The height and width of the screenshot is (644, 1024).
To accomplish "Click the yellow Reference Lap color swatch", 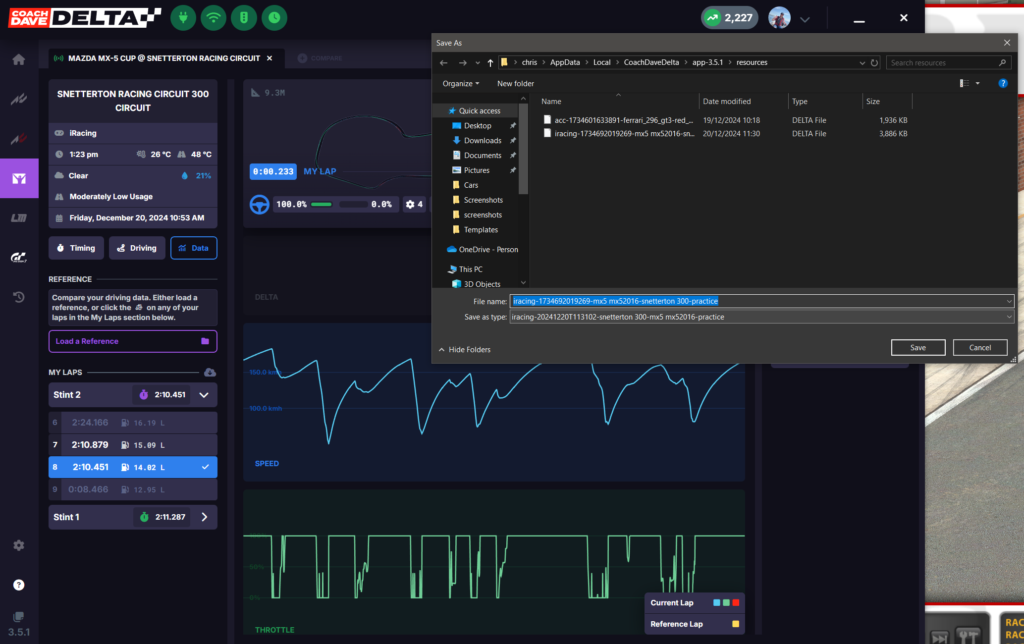I will [x=736, y=624].
